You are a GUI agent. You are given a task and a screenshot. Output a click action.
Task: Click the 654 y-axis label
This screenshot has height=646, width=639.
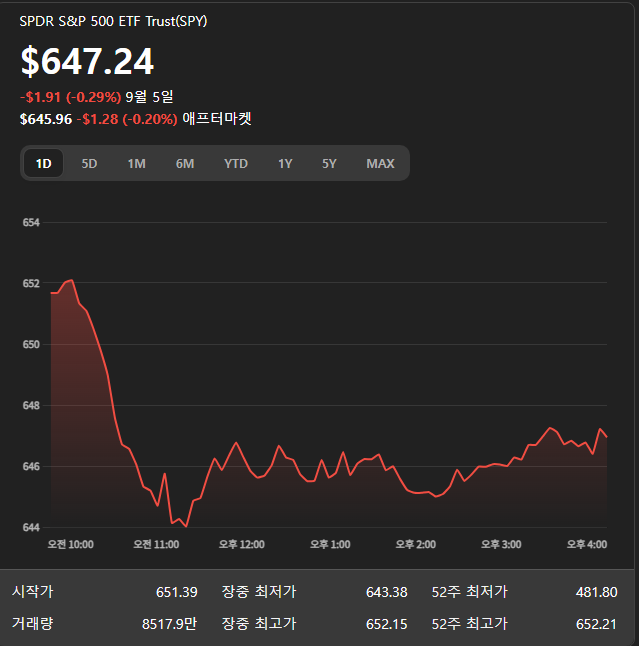point(31,222)
